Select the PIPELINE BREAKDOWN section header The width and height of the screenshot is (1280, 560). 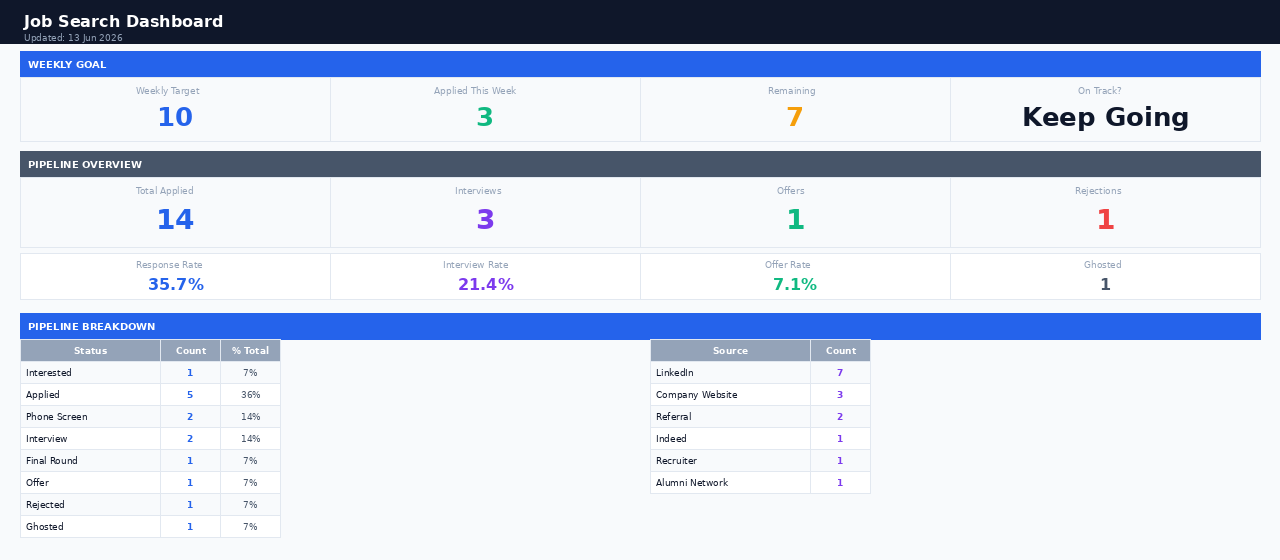point(640,326)
